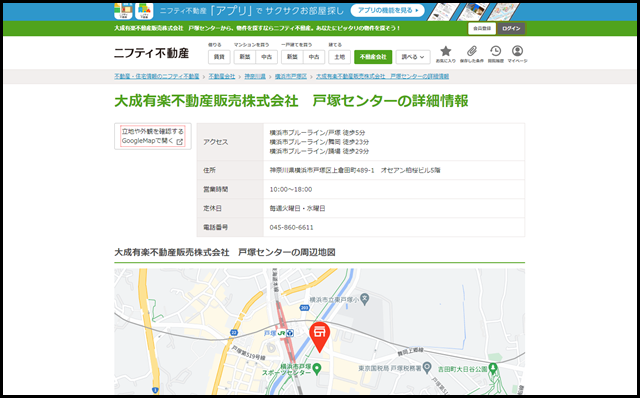Open breadcrumb link 神奈川県
Viewport: 640px width, 398px height.
pyautogui.click(x=255, y=76)
